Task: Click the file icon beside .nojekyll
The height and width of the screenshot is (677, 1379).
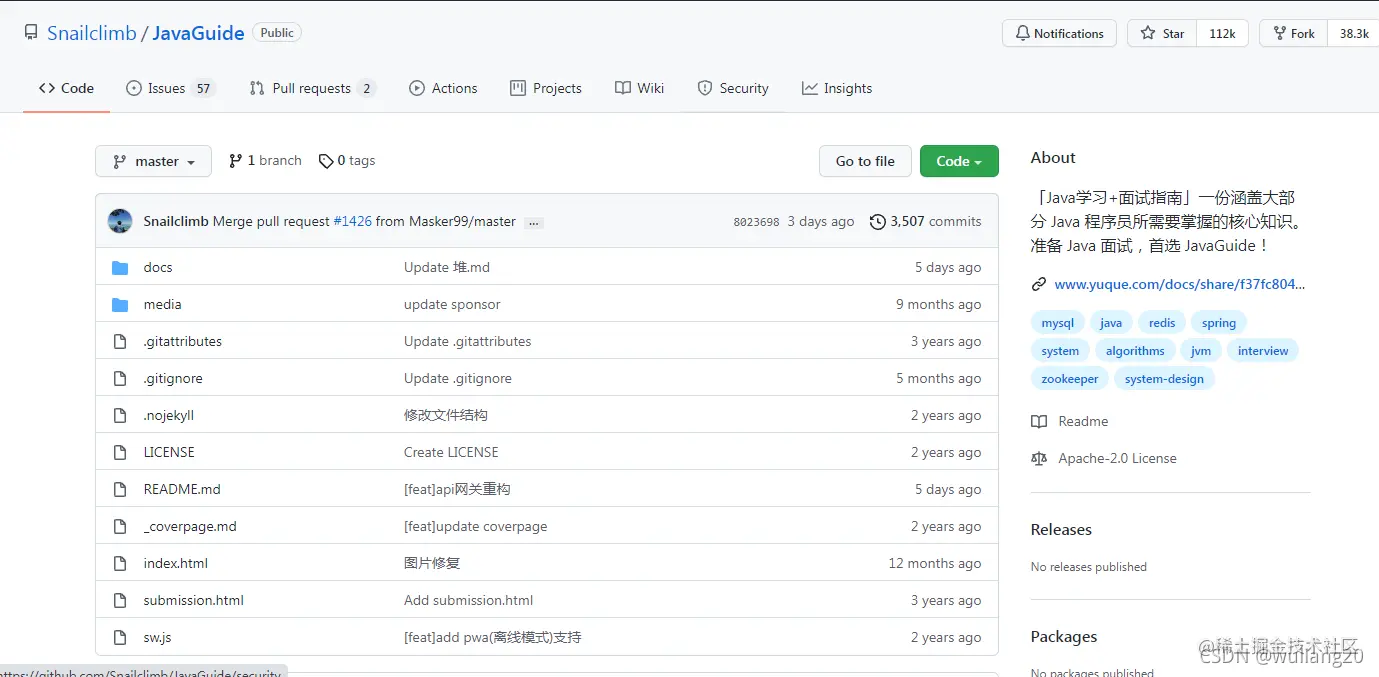Action: 120,415
